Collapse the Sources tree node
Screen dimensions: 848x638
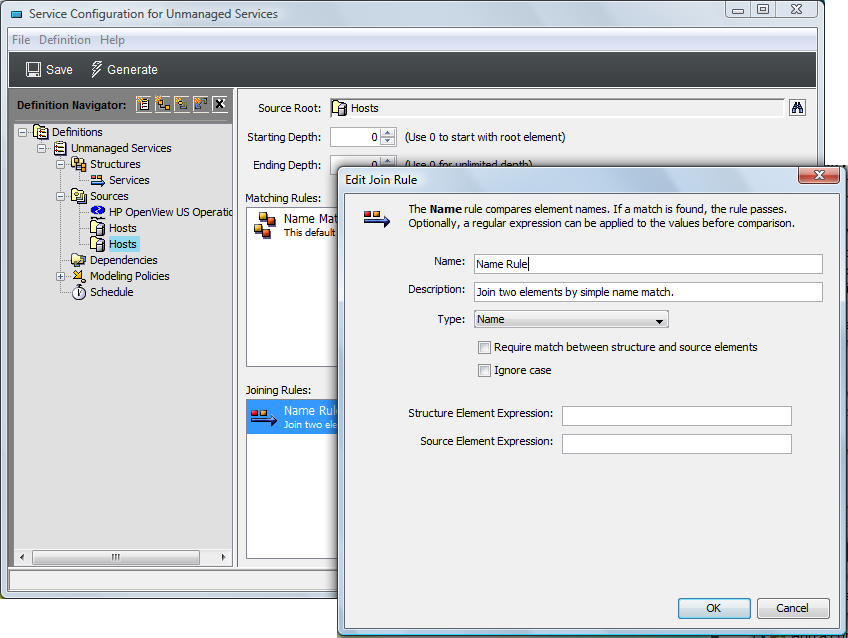coord(60,196)
